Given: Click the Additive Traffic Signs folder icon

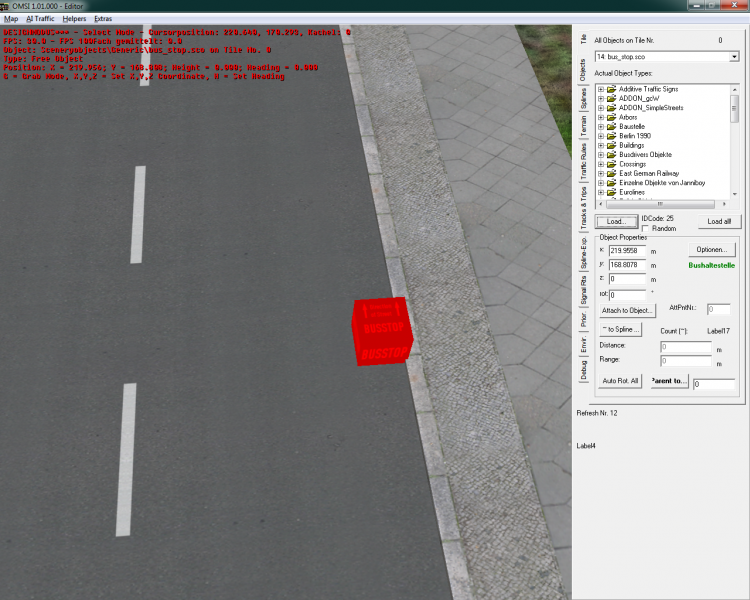Looking at the screenshot, I should pos(611,89).
